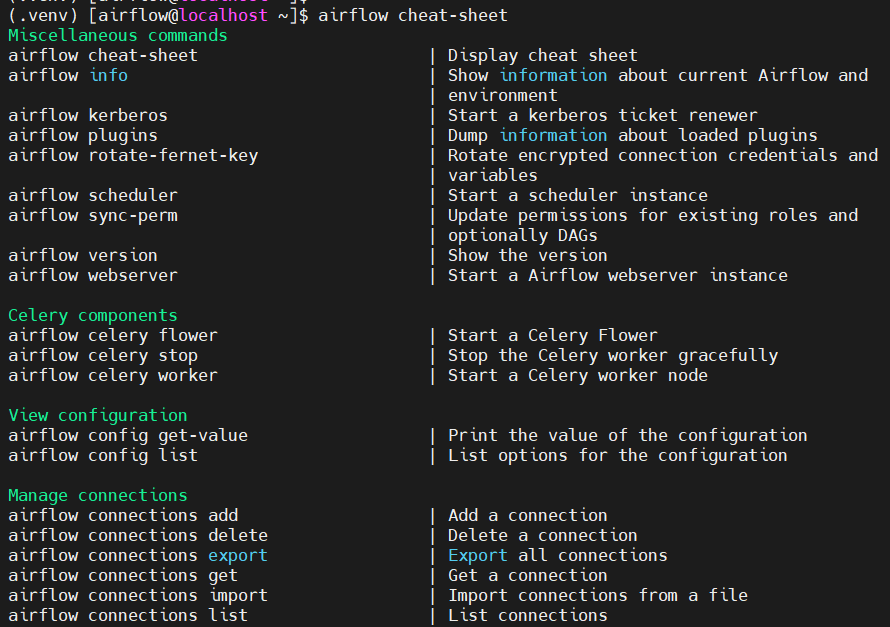Select the 'Celery components' heading

point(91,315)
